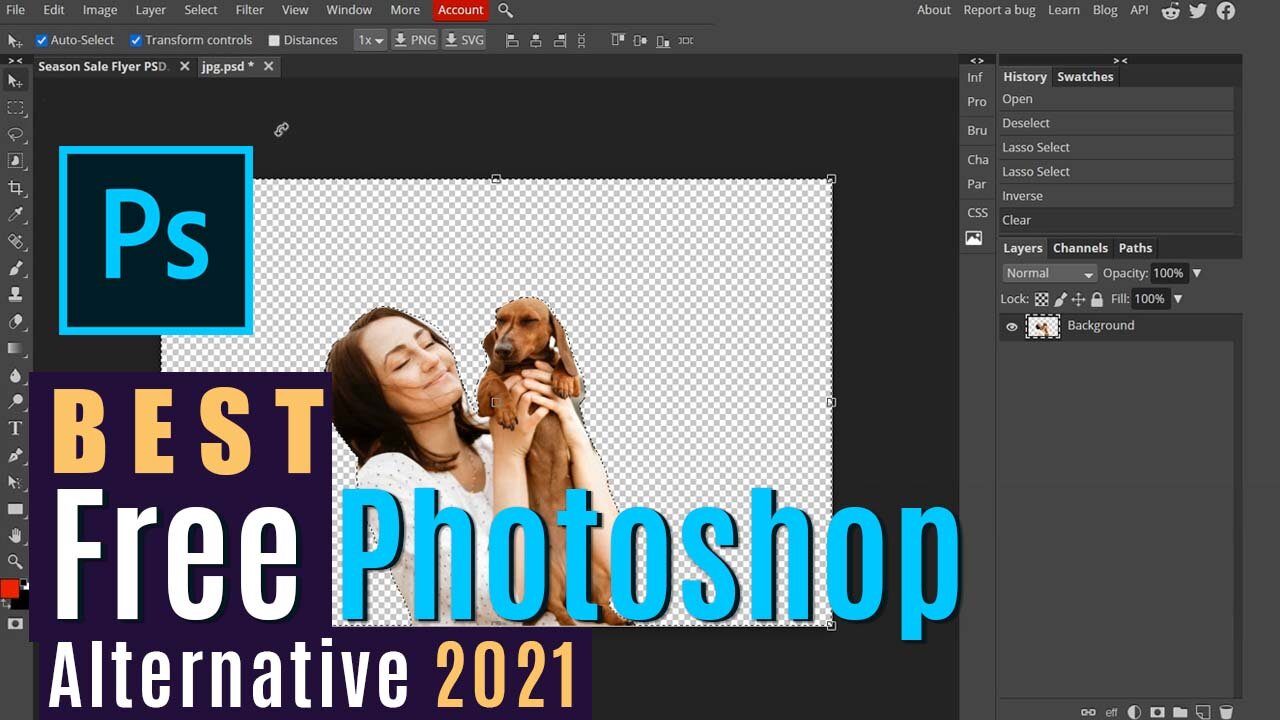Image resolution: width=1280 pixels, height=720 pixels.
Task: Select the Rectangle shape tool
Action: (x=15, y=509)
